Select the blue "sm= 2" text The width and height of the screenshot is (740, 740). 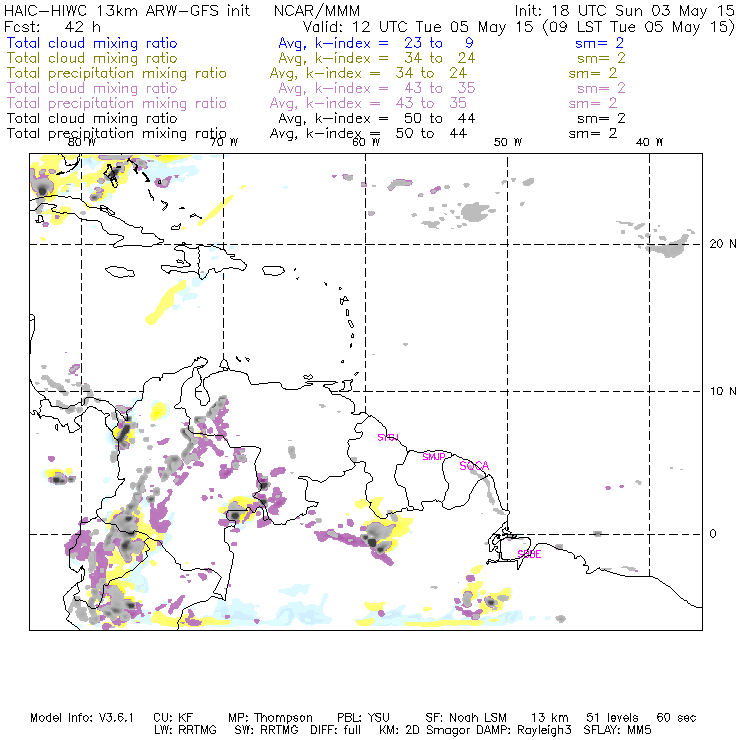click(x=599, y=43)
